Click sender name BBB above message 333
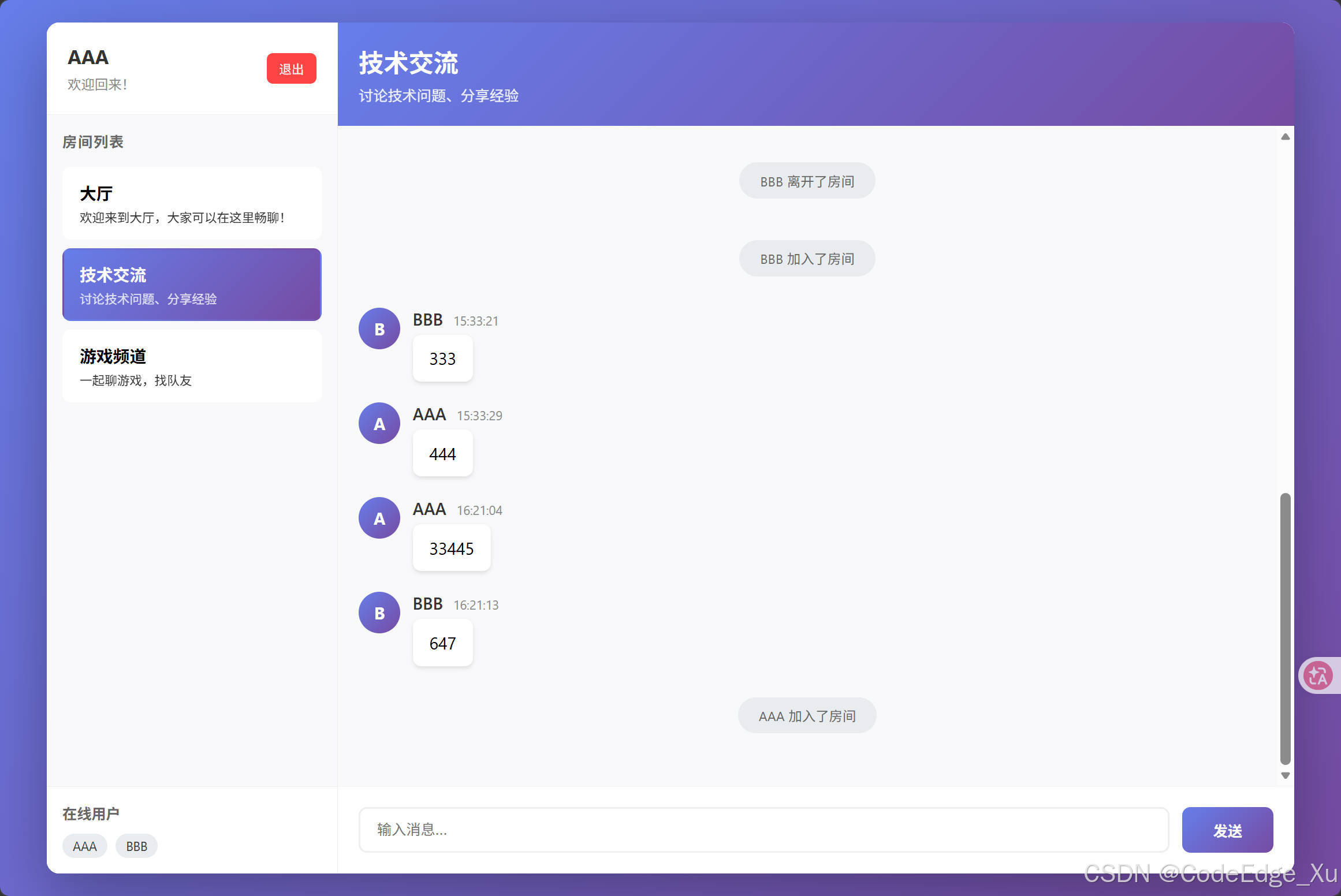The image size is (1341, 896). pyautogui.click(x=427, y=320)
